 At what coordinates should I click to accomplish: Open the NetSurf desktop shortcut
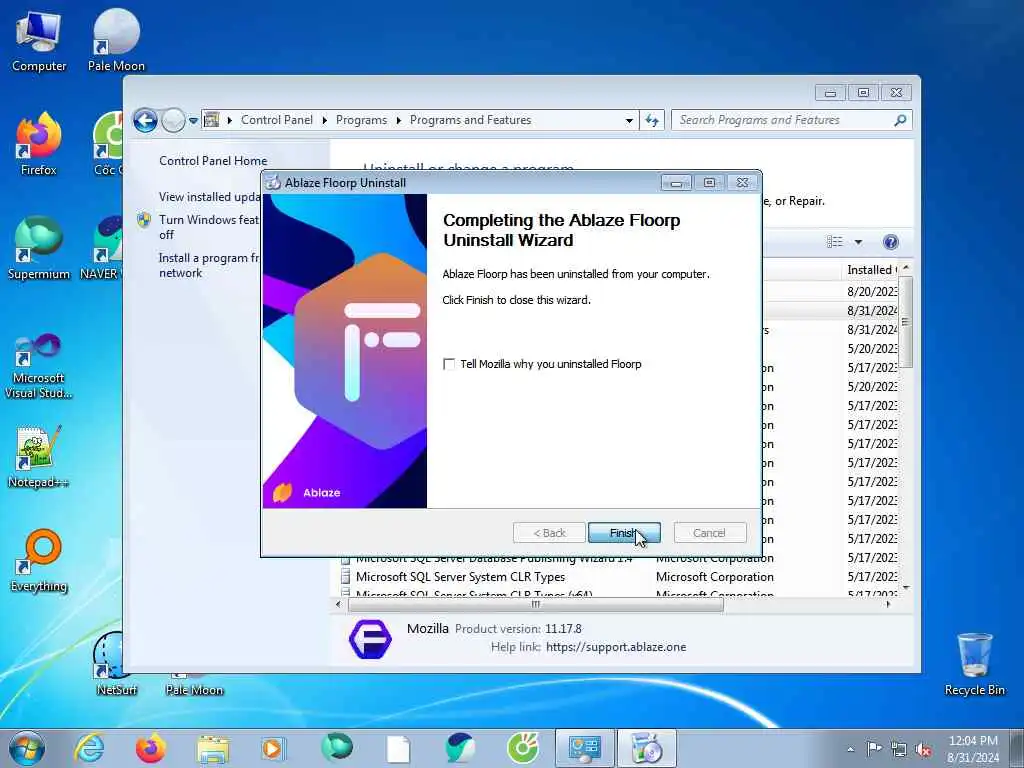116,664
